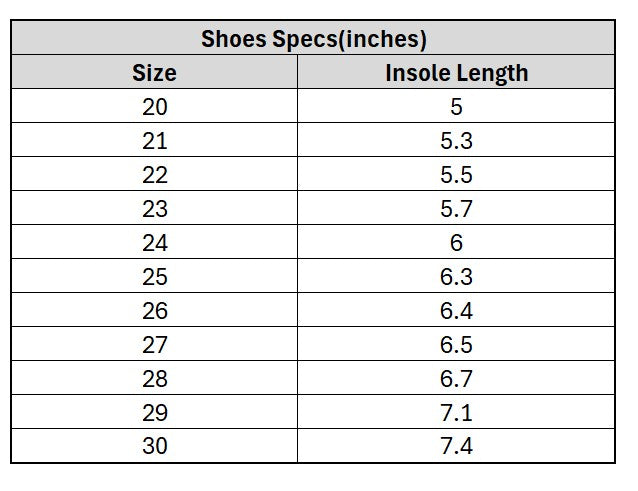Click the size 30 cell
Image resolution: width=638 pixels, height=491 pixels.
155,446
